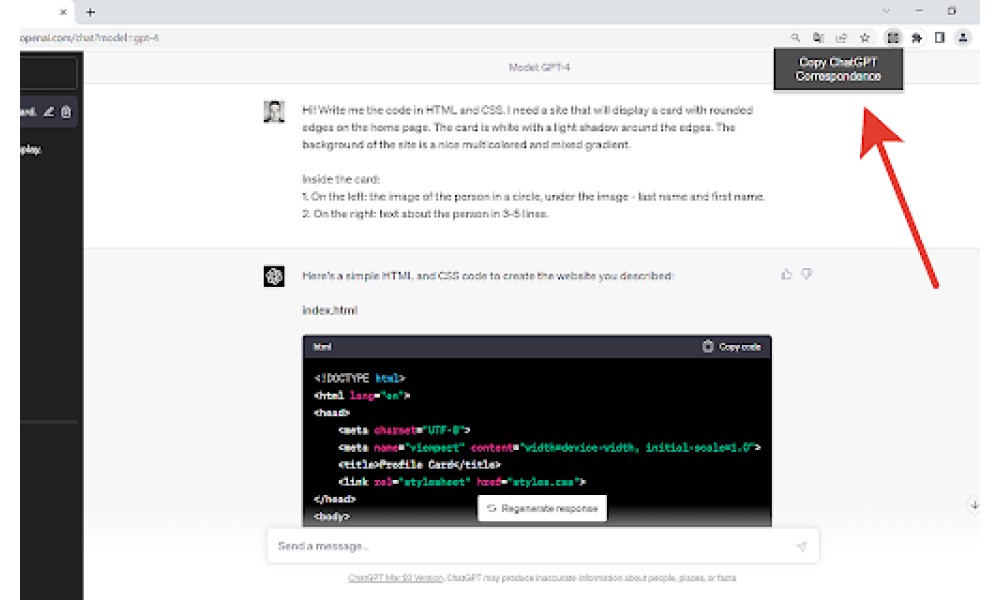Open the ChatGPT Mar 23 Version link
The height and width of the screenshot is (600, 1000).
click(395, 578)
